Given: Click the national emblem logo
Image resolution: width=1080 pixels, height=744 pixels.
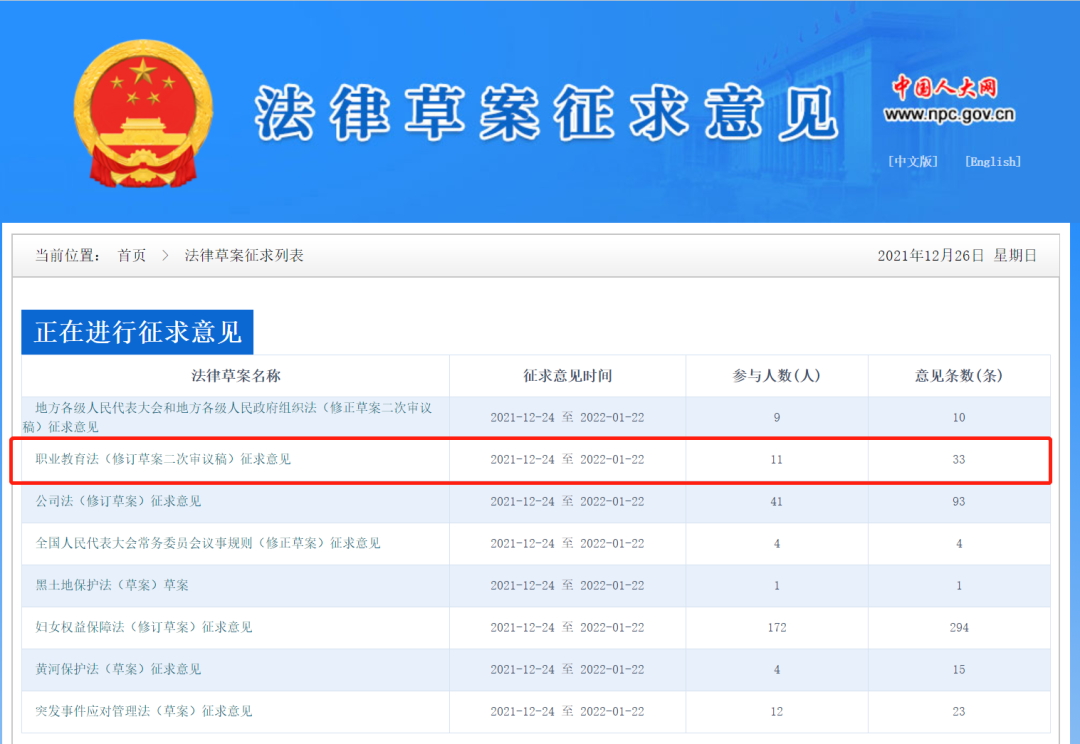Looking at the screenshot, I should tap(143, 110).
